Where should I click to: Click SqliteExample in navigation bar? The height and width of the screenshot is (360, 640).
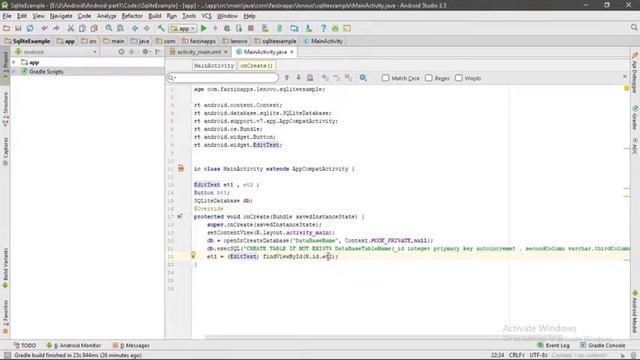[28, 41]
